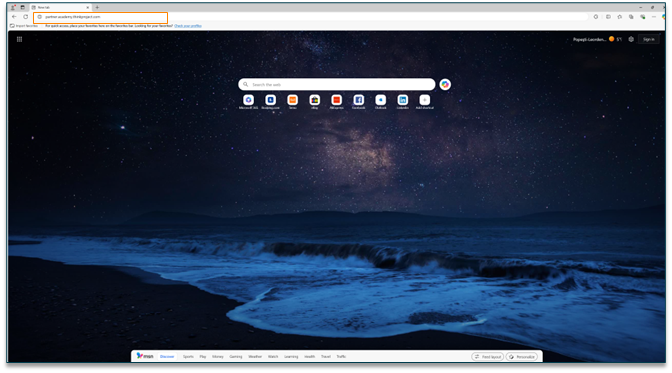
Task: Select the Money feed tab
Action: click(218, 357)
